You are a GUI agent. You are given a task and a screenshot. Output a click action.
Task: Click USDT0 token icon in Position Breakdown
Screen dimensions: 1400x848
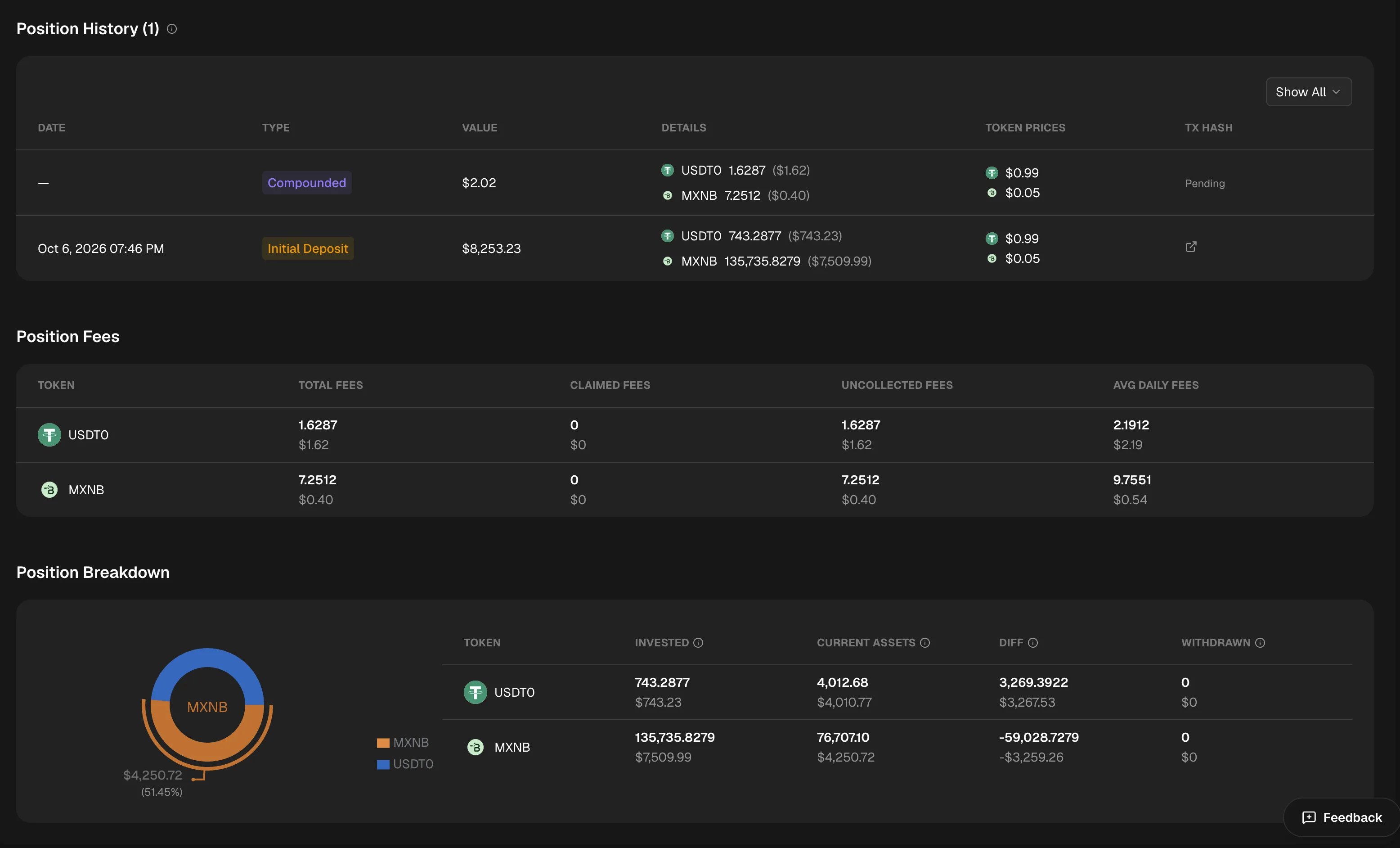point(475,692)
